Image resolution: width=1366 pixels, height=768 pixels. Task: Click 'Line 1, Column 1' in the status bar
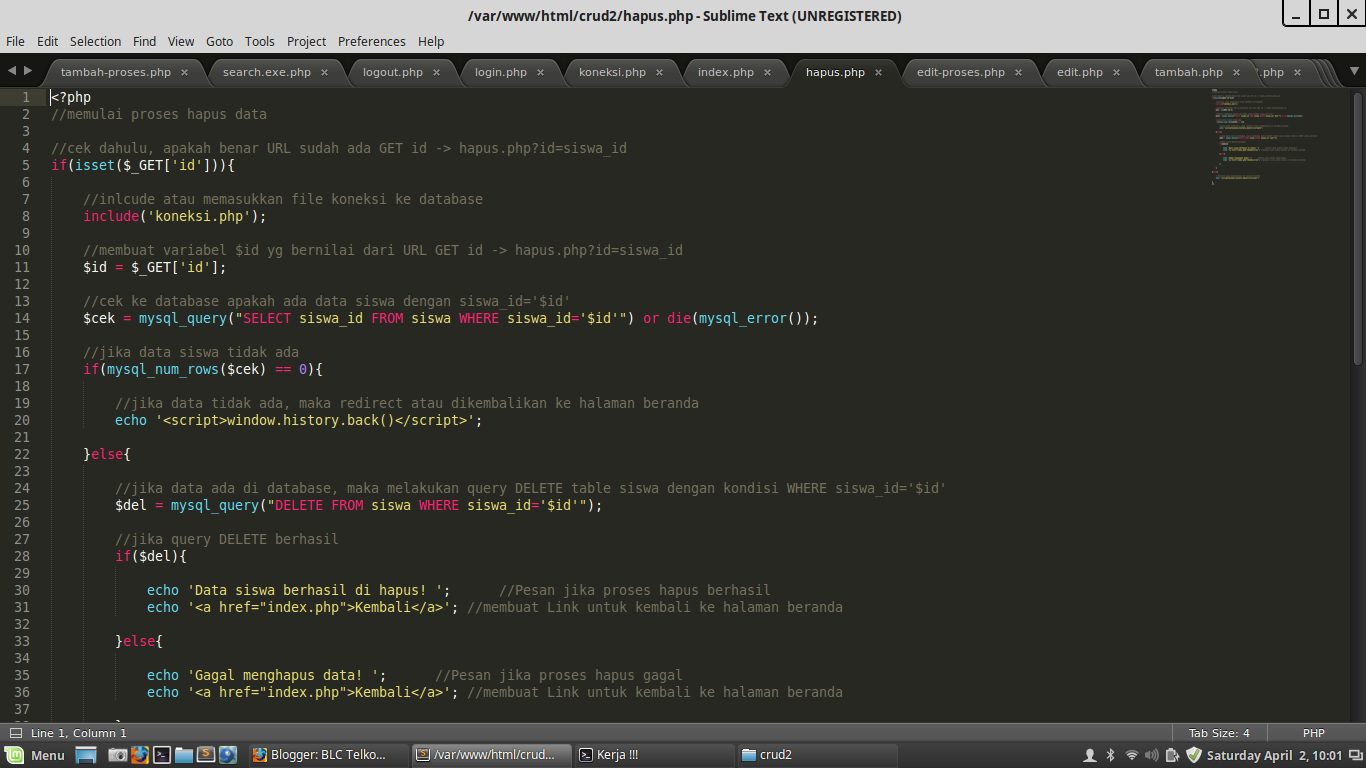click(x=79, y=733)
